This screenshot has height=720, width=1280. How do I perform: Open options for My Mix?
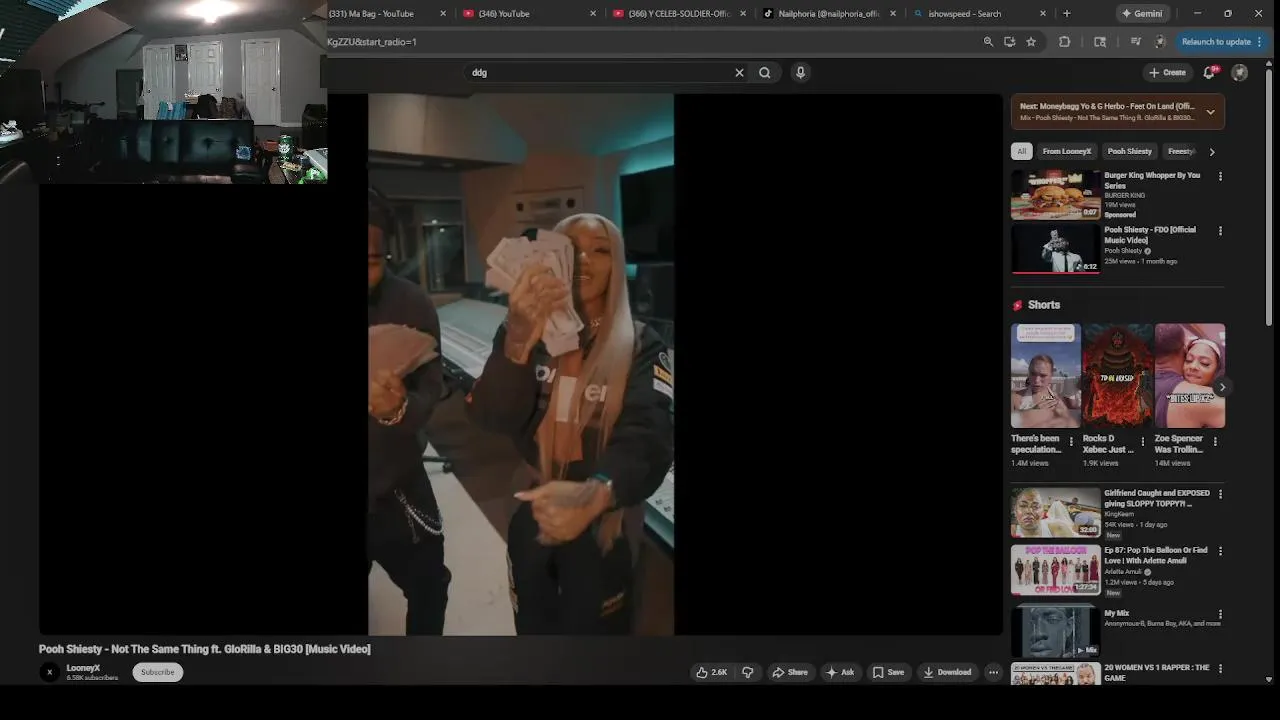tap(1220, 614)
